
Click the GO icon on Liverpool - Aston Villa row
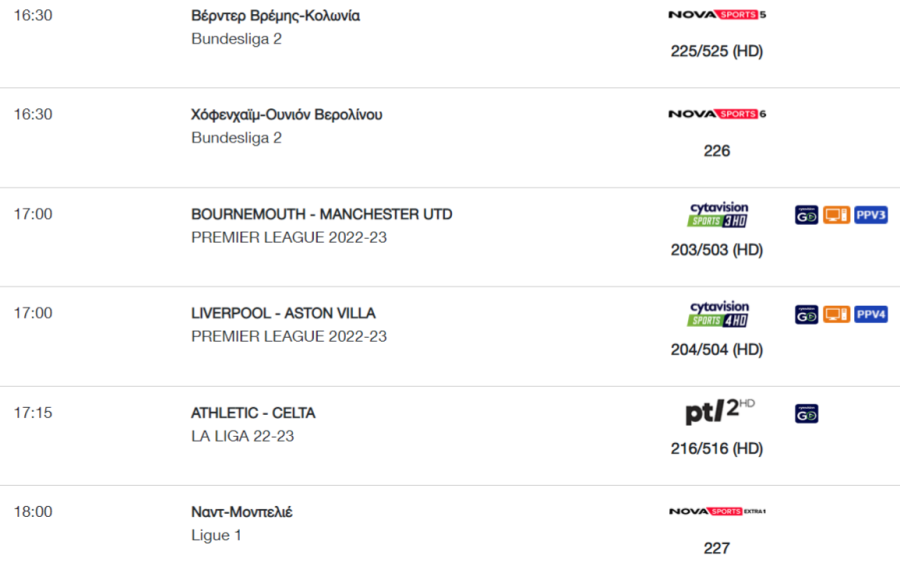806,315
